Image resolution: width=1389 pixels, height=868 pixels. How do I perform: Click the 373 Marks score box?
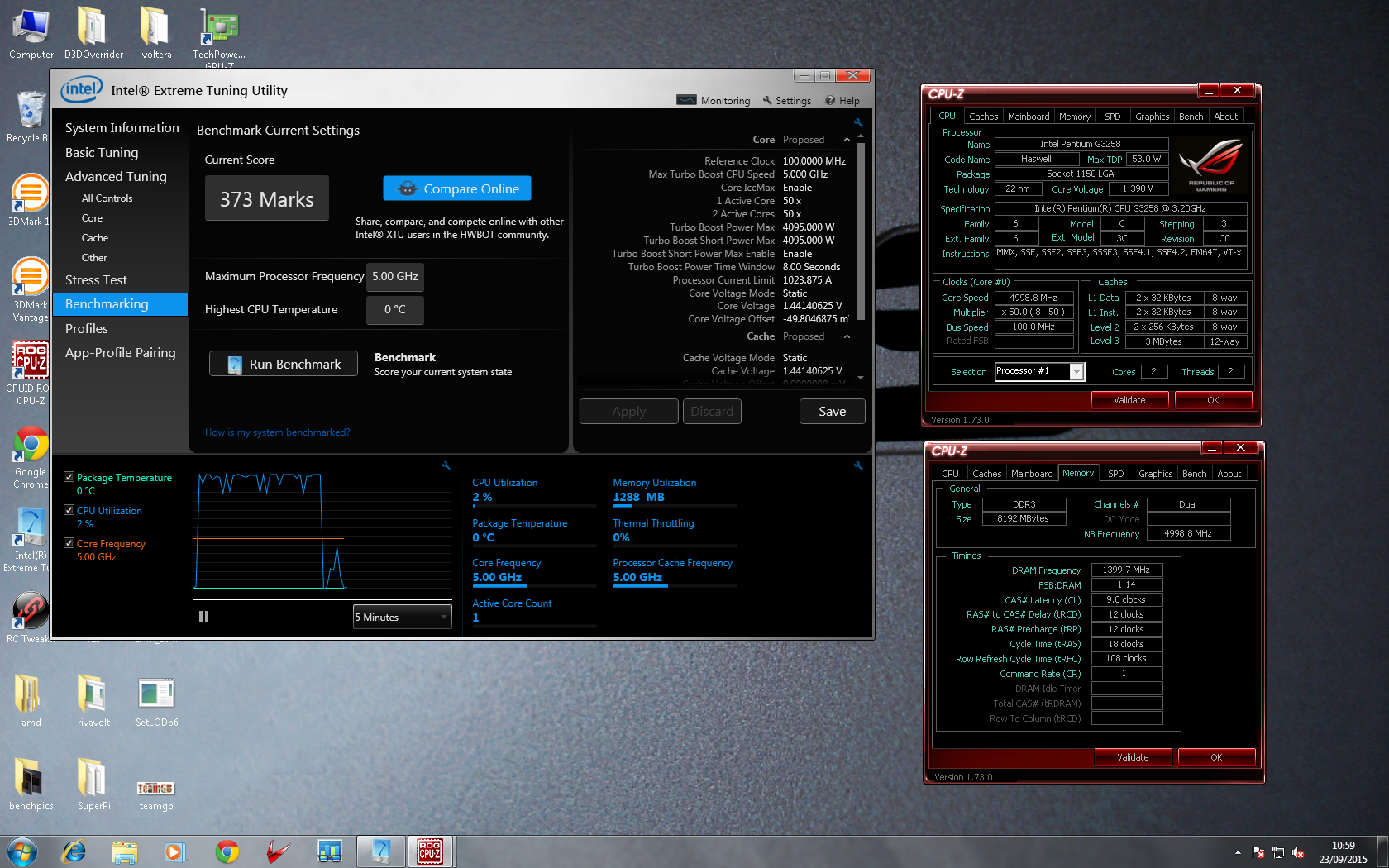coord(266,198)
